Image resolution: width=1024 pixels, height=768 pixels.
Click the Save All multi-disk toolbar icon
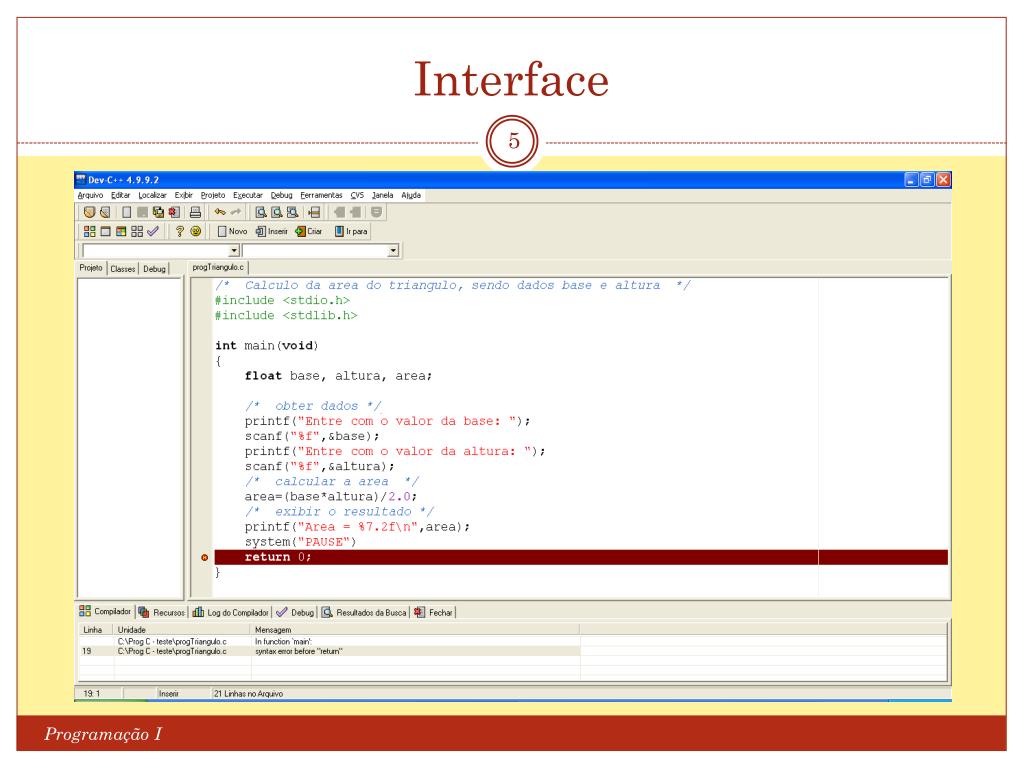(158, 212)
